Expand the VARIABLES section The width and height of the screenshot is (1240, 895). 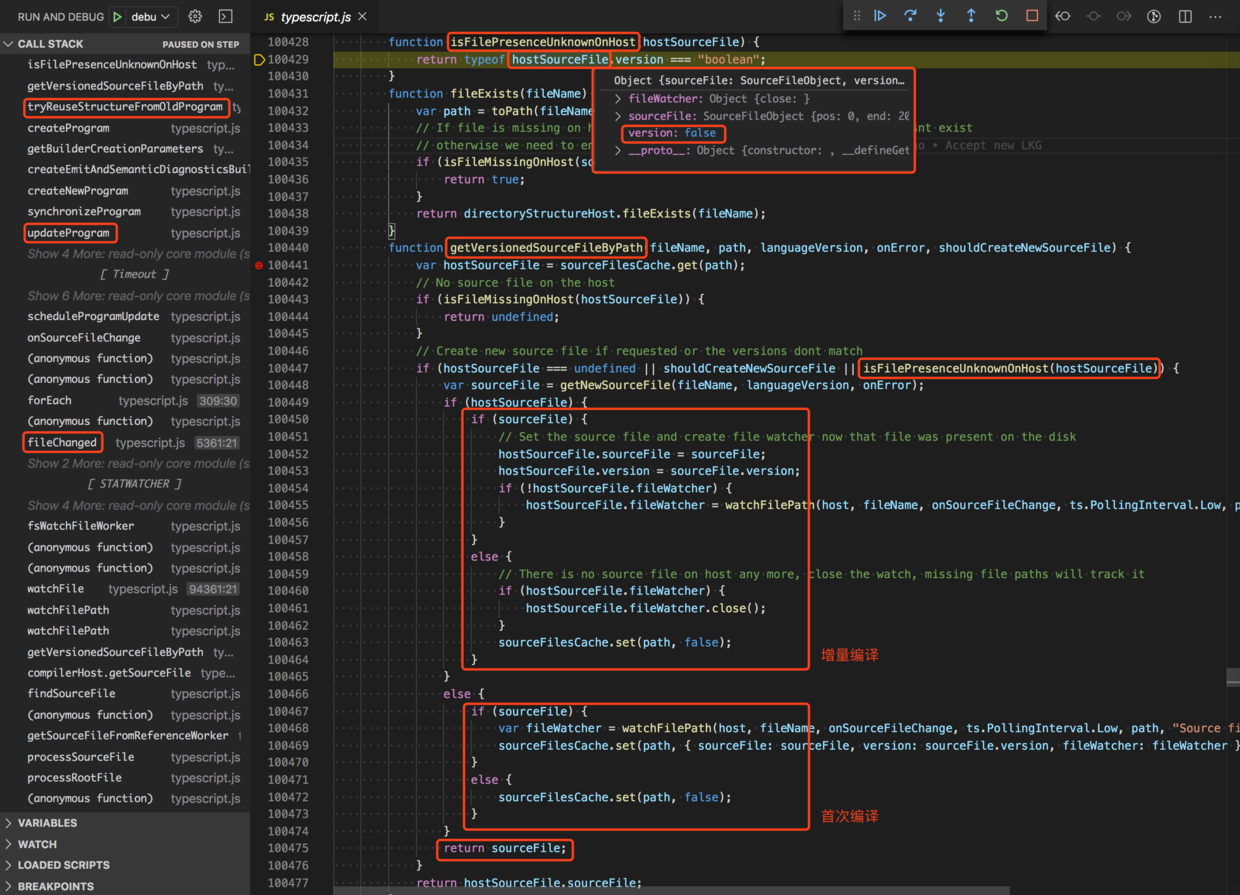47,823
